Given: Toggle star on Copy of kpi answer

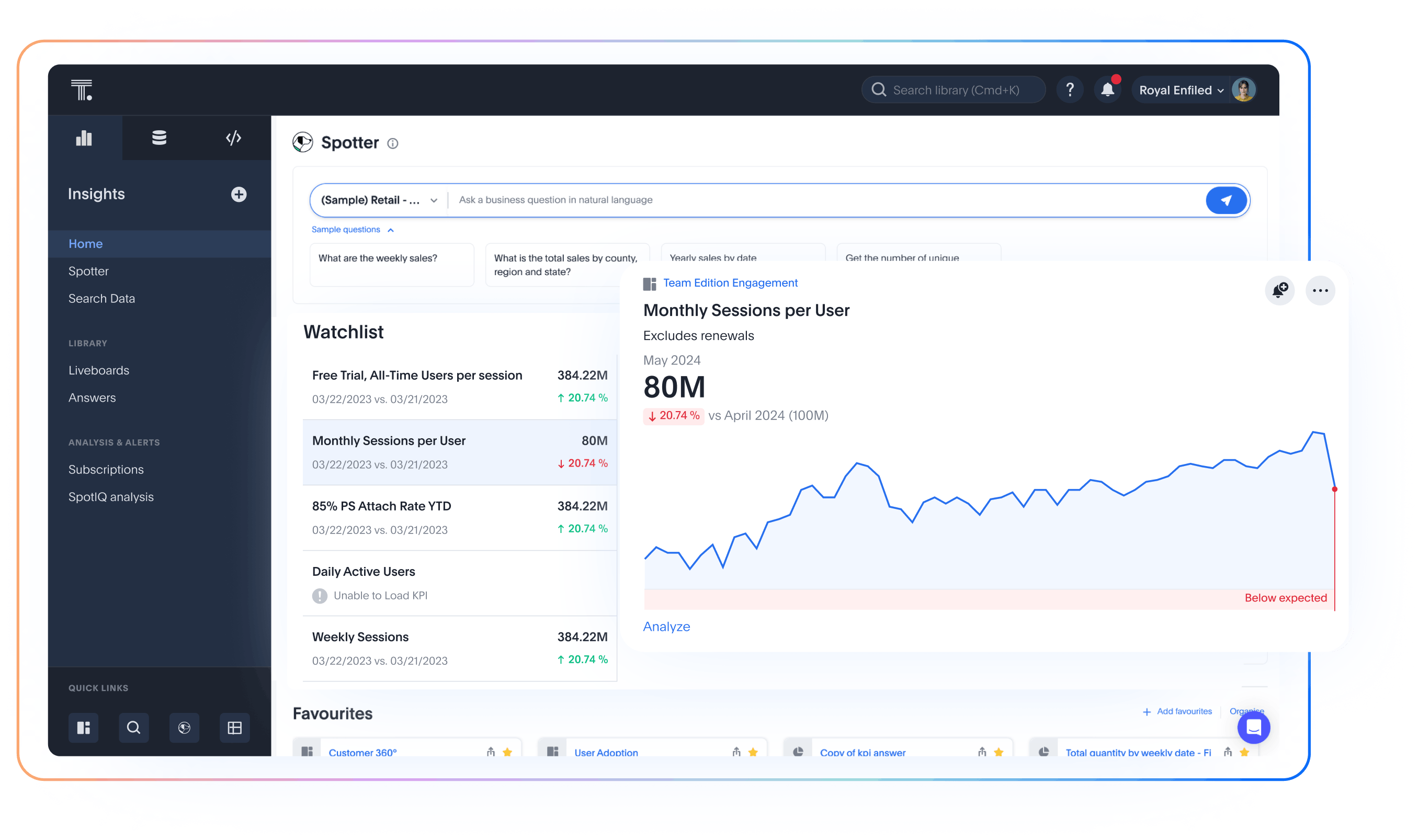Looking at the screenshot, I should pyautogui.click(x=999, y=752).
